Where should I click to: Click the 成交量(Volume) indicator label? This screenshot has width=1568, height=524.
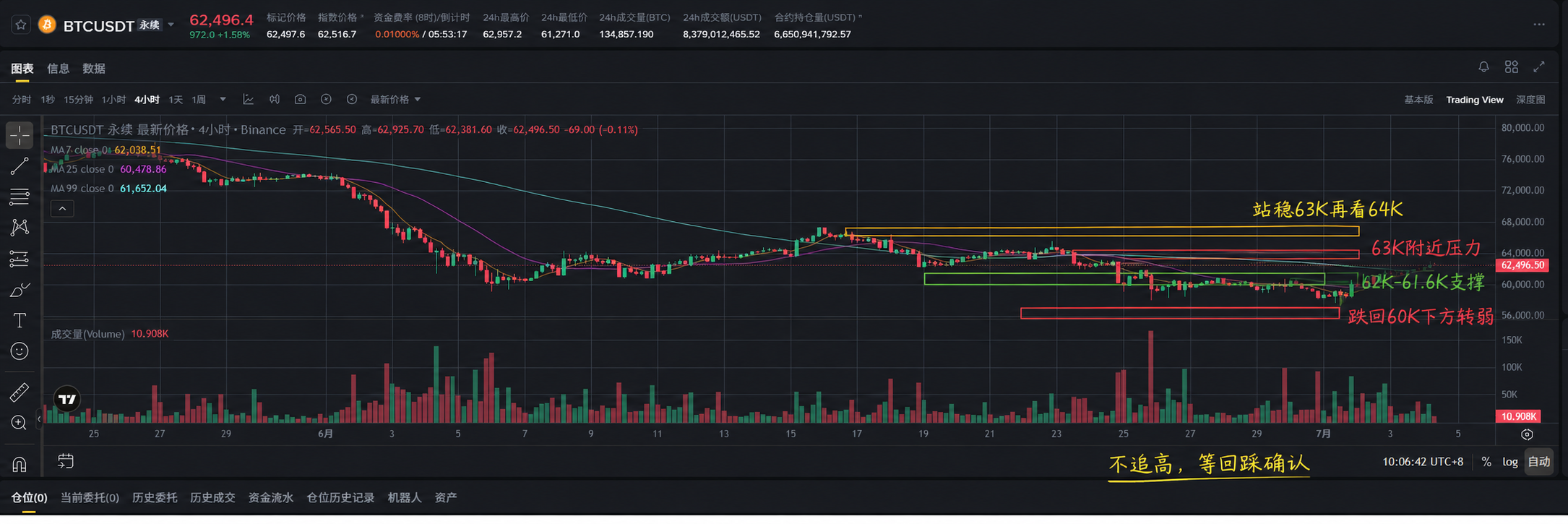click(x=87, y=334)
